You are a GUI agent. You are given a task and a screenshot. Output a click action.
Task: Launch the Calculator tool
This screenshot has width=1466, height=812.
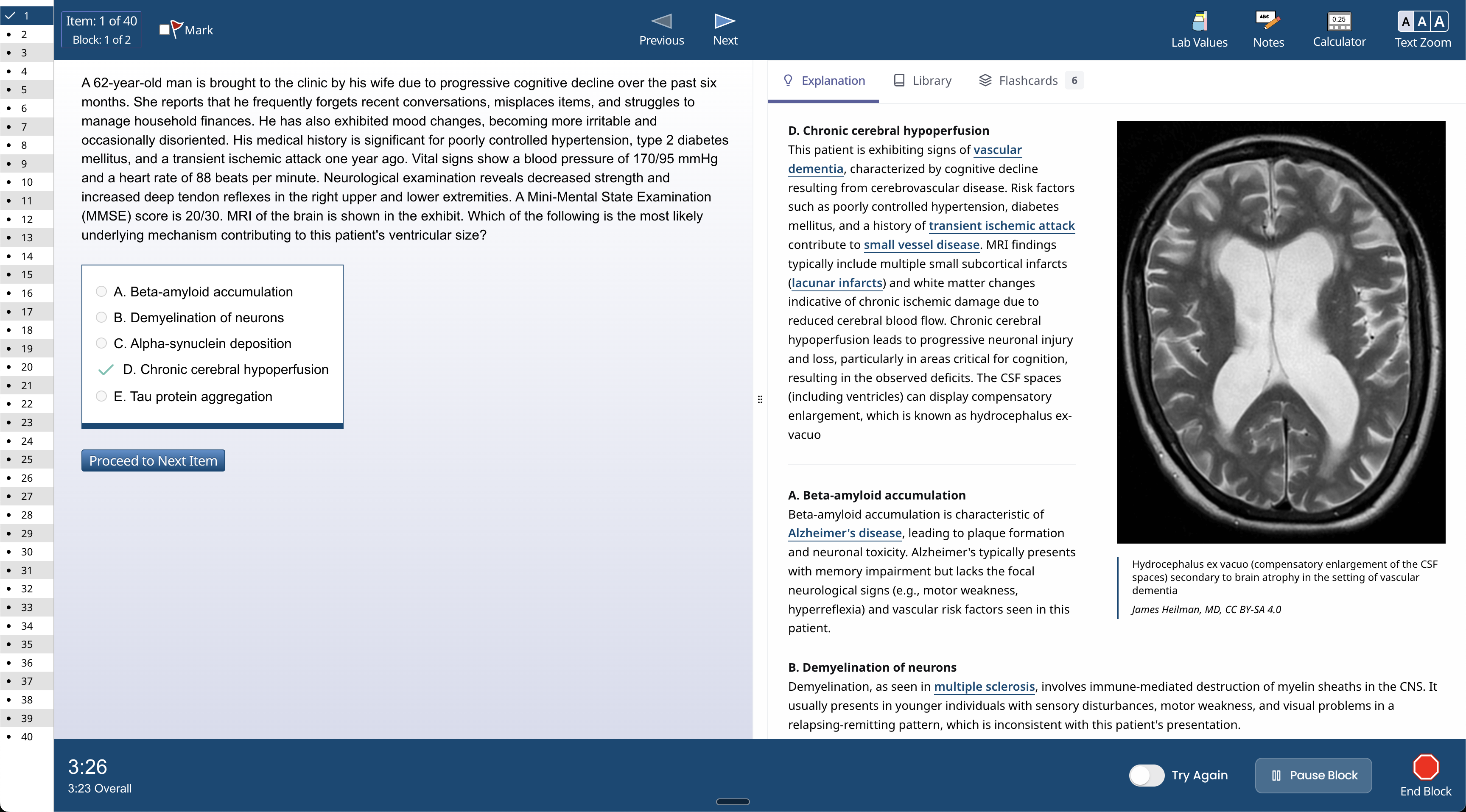pyautogui.click(x=1338, y=30)
